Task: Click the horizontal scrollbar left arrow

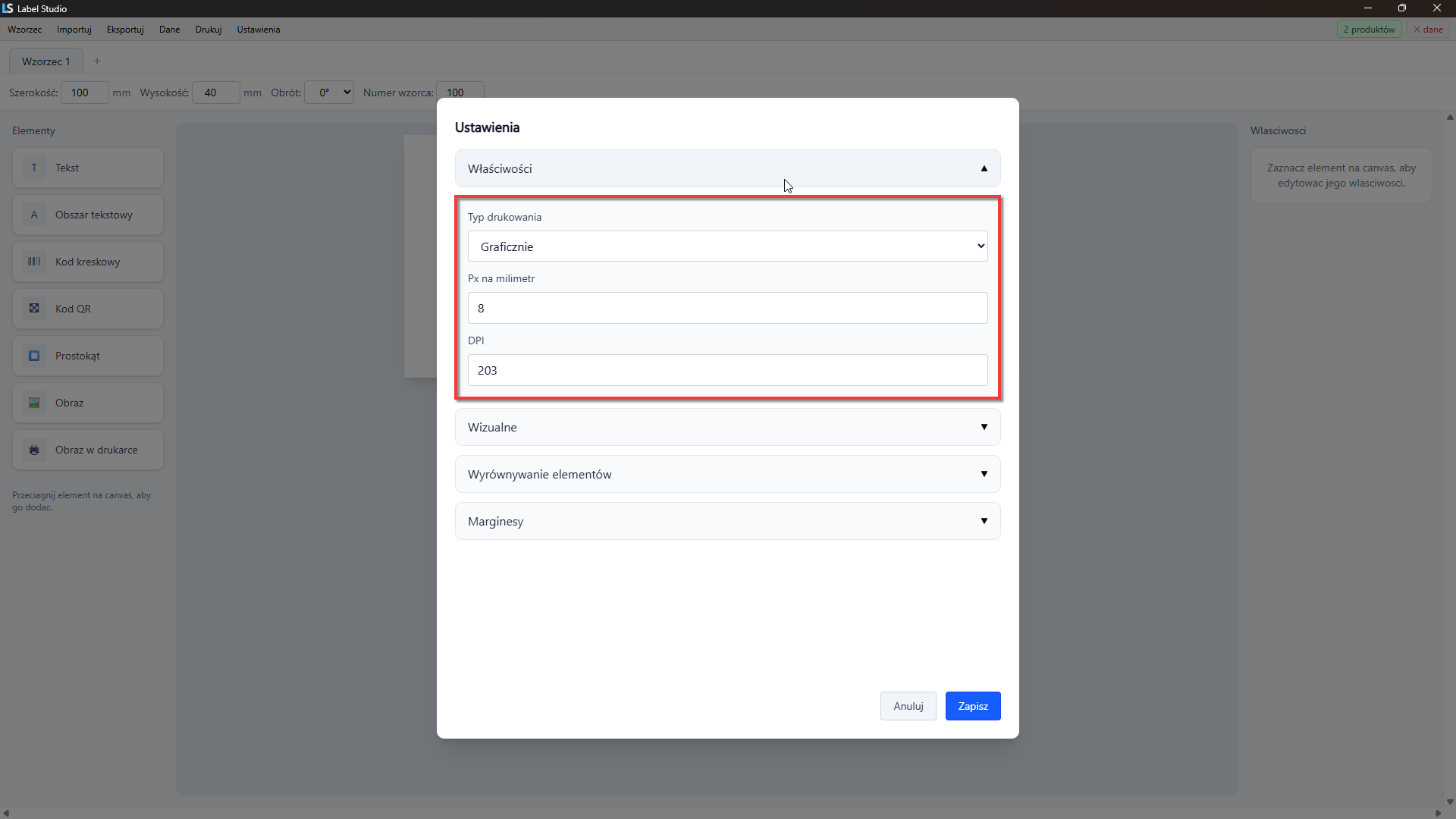Action: coord(6,814)
